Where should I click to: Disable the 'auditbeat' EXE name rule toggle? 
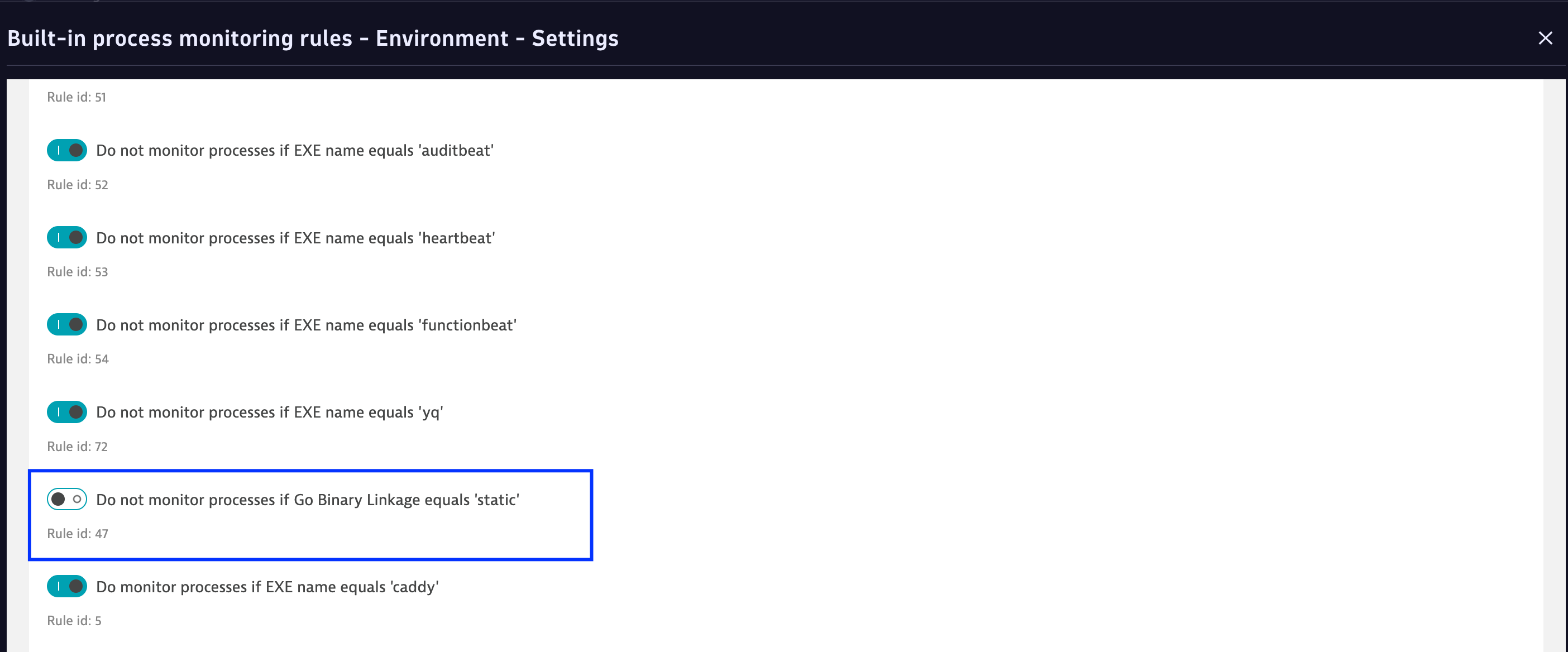[67, 150]
